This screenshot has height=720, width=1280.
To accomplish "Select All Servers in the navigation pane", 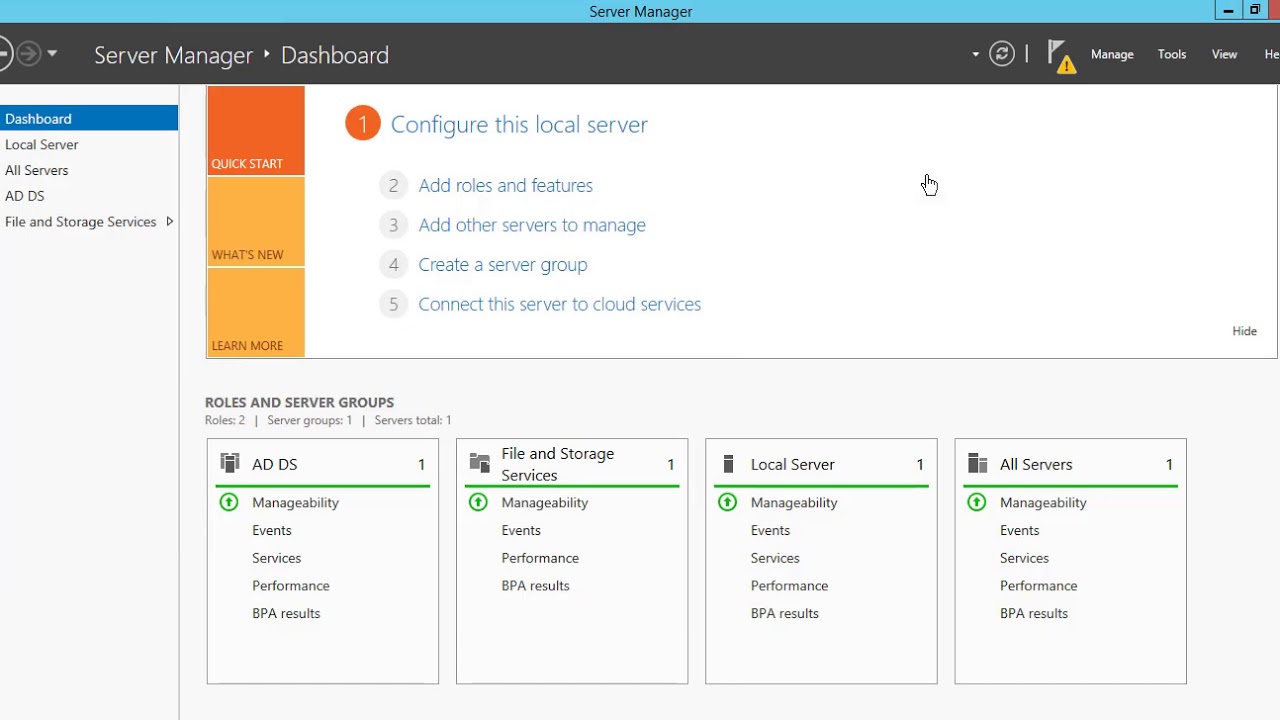I will (x=89, y=170).
